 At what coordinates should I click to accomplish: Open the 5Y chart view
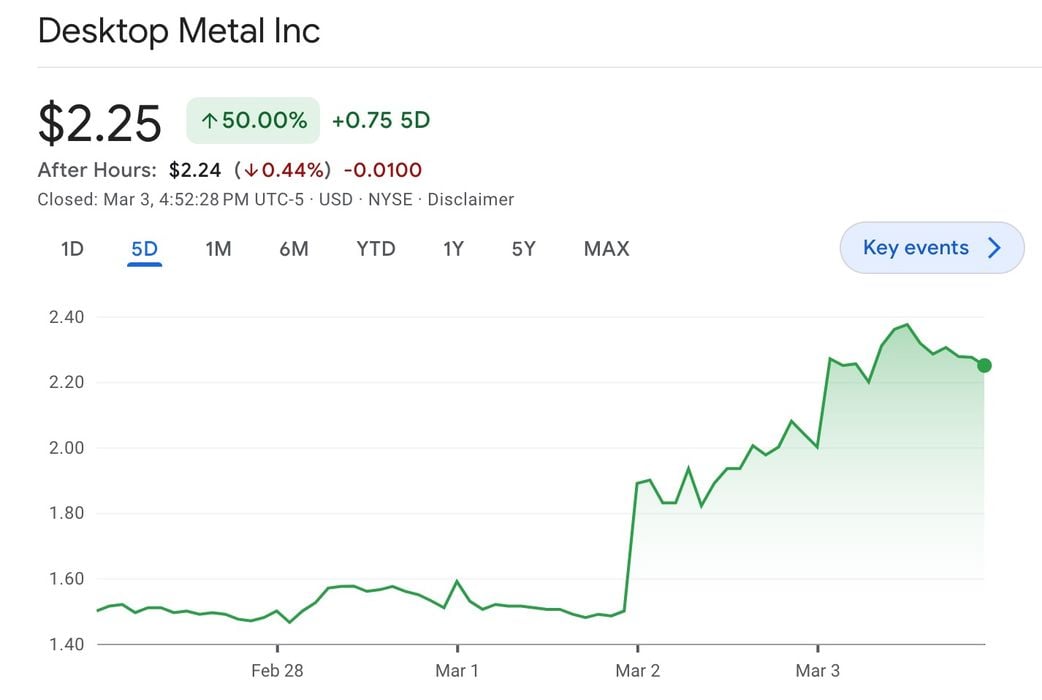523,249
